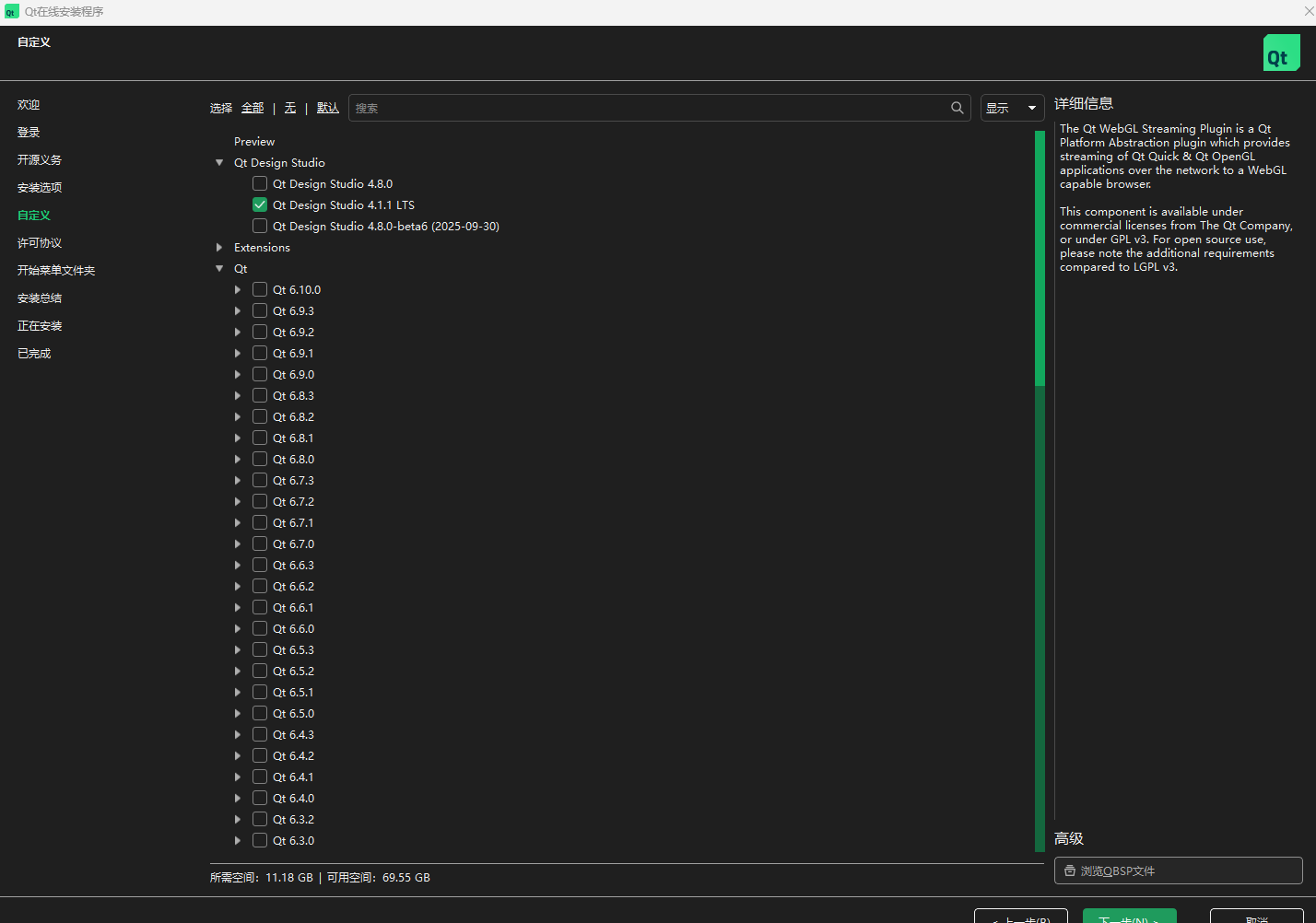Collapse the Qt tree node
The image size is (1316, 923).
pyautogui.click(x=219, y=268)
